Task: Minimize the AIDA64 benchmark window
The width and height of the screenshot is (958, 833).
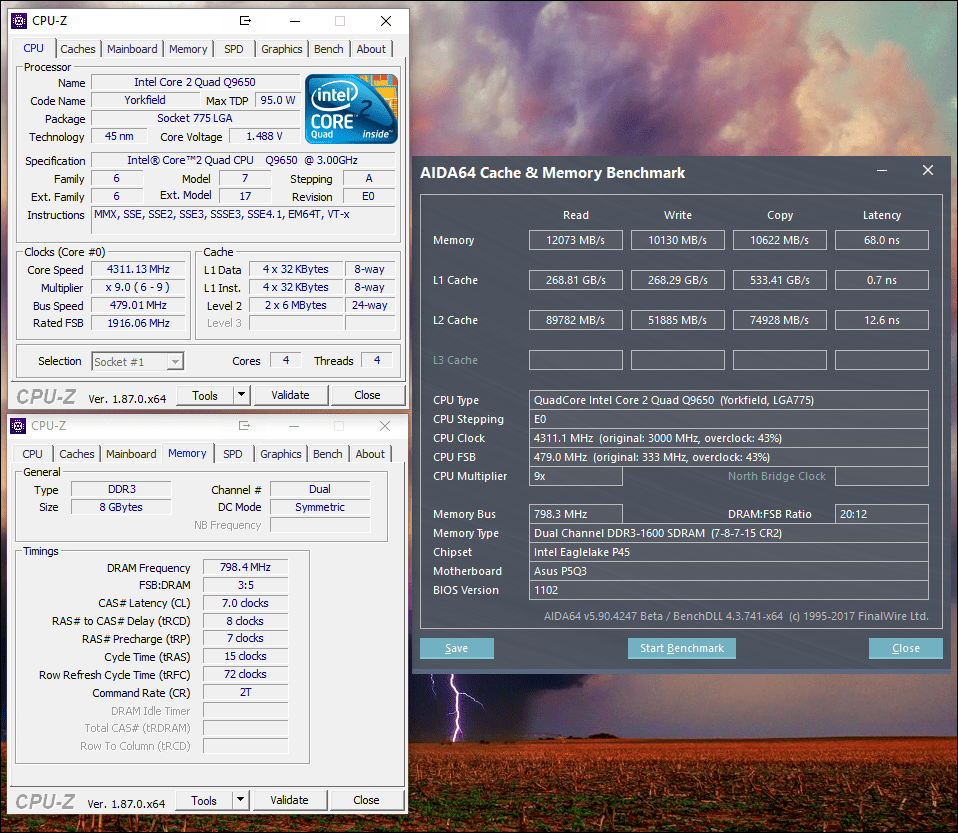Action: point(882,171)
